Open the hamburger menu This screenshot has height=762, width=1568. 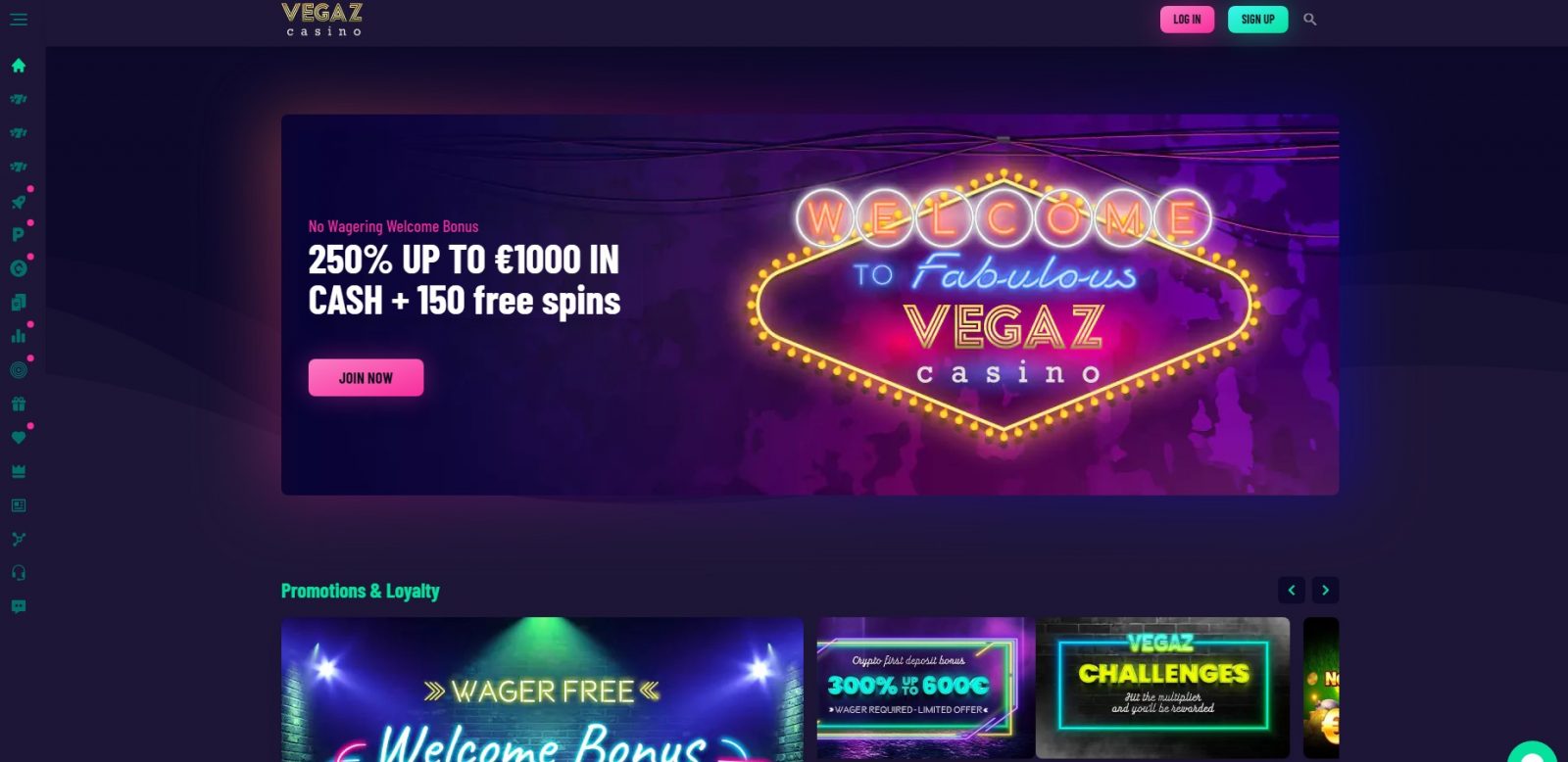pyautogui.click(x=19, y=20)
